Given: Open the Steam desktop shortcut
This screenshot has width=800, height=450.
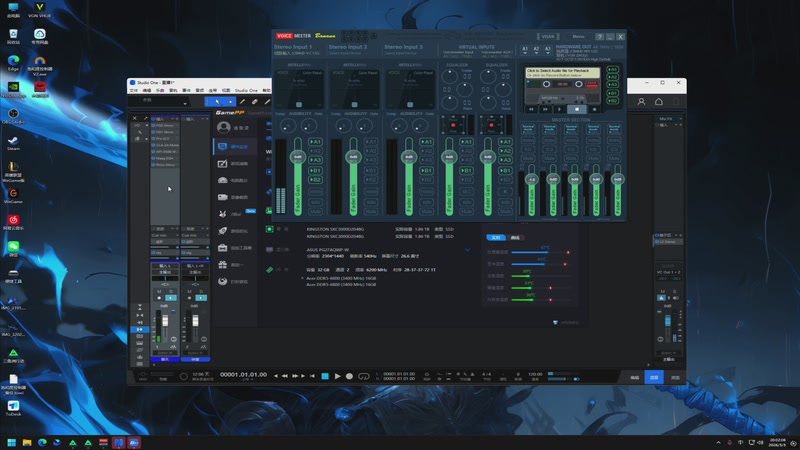Looking at the screenshot, I should [13, 143].
